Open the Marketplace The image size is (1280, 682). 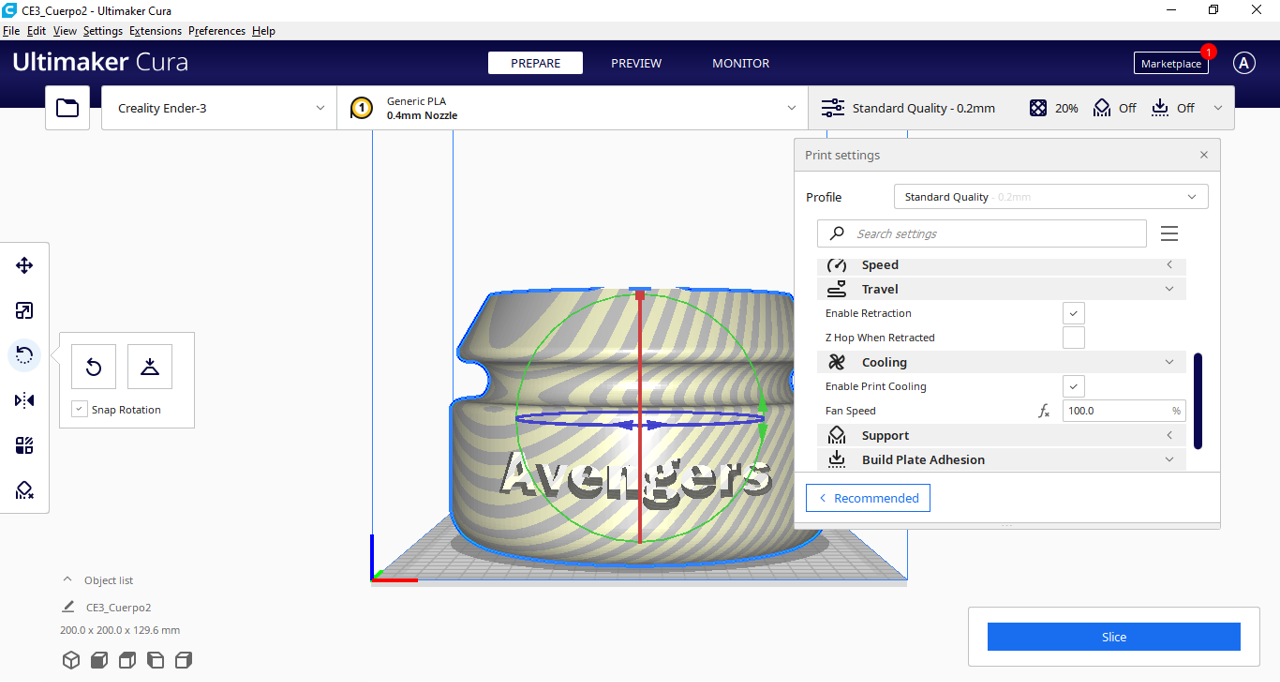[1171, 63]
